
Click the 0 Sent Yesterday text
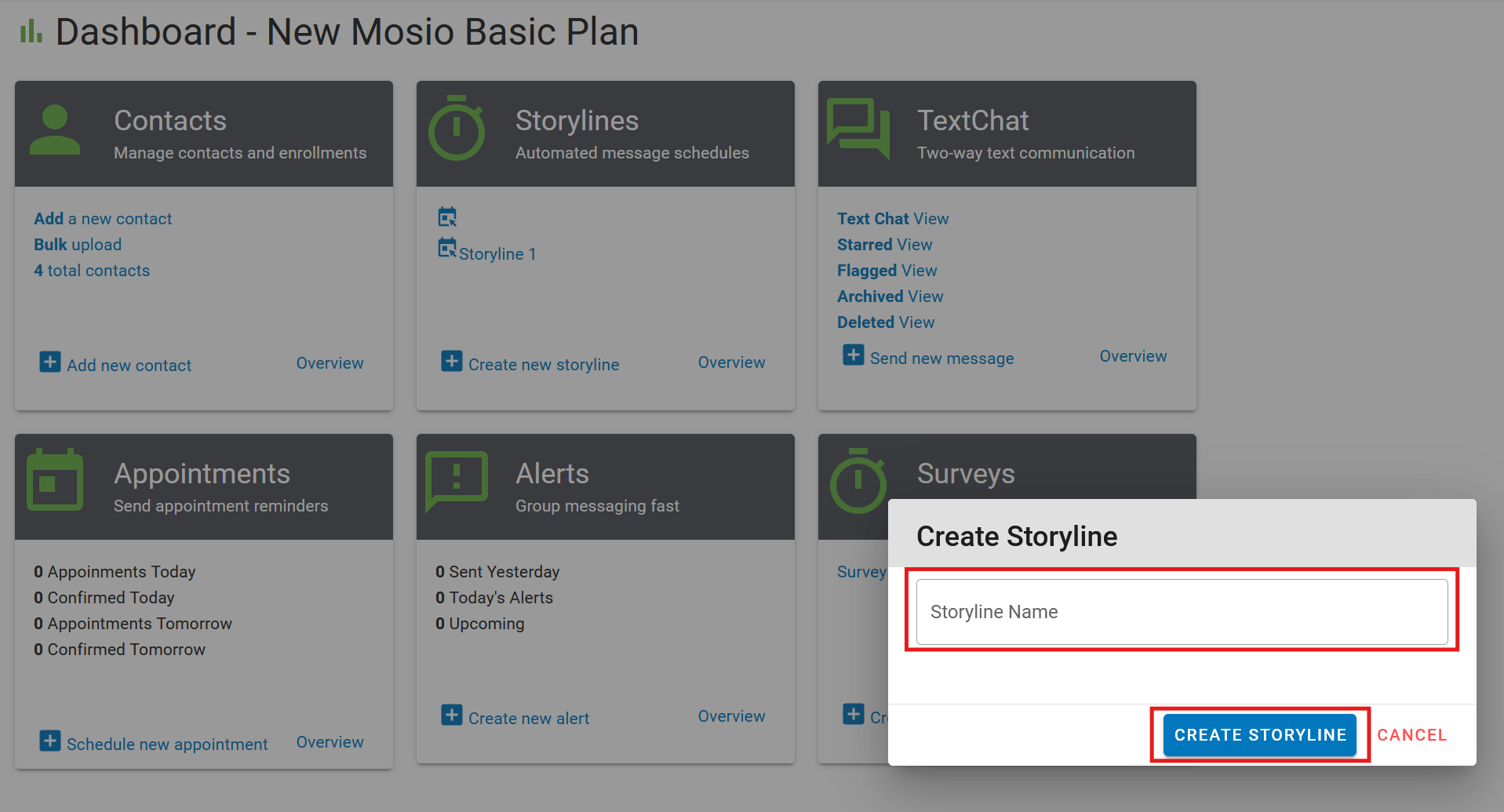(497, 572)
